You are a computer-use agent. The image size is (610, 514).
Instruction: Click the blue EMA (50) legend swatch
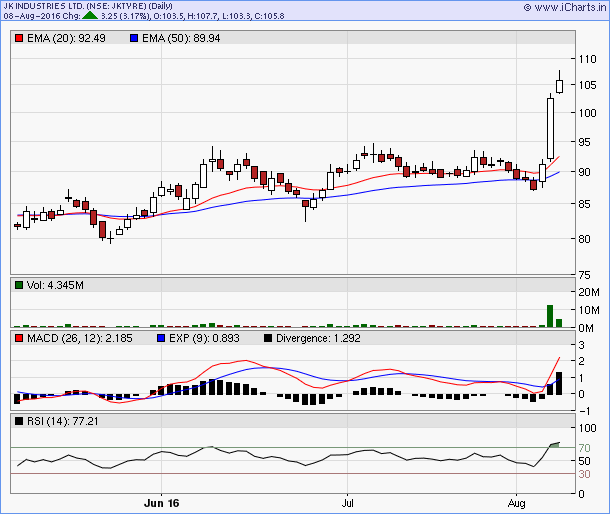(x=134, y=38)
